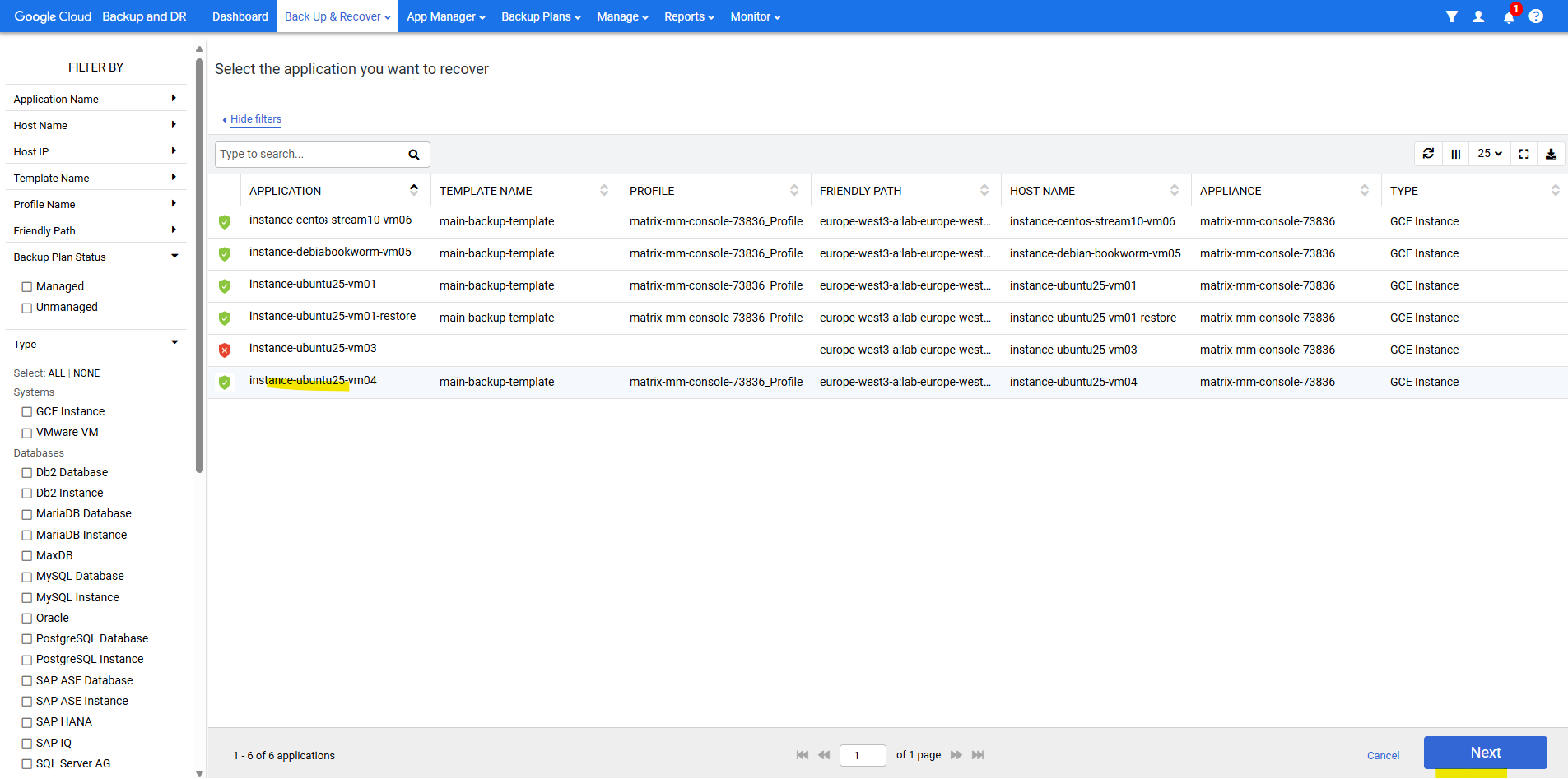Enable the Managed checkbox

pyautogui.click(x=27, y=287)
